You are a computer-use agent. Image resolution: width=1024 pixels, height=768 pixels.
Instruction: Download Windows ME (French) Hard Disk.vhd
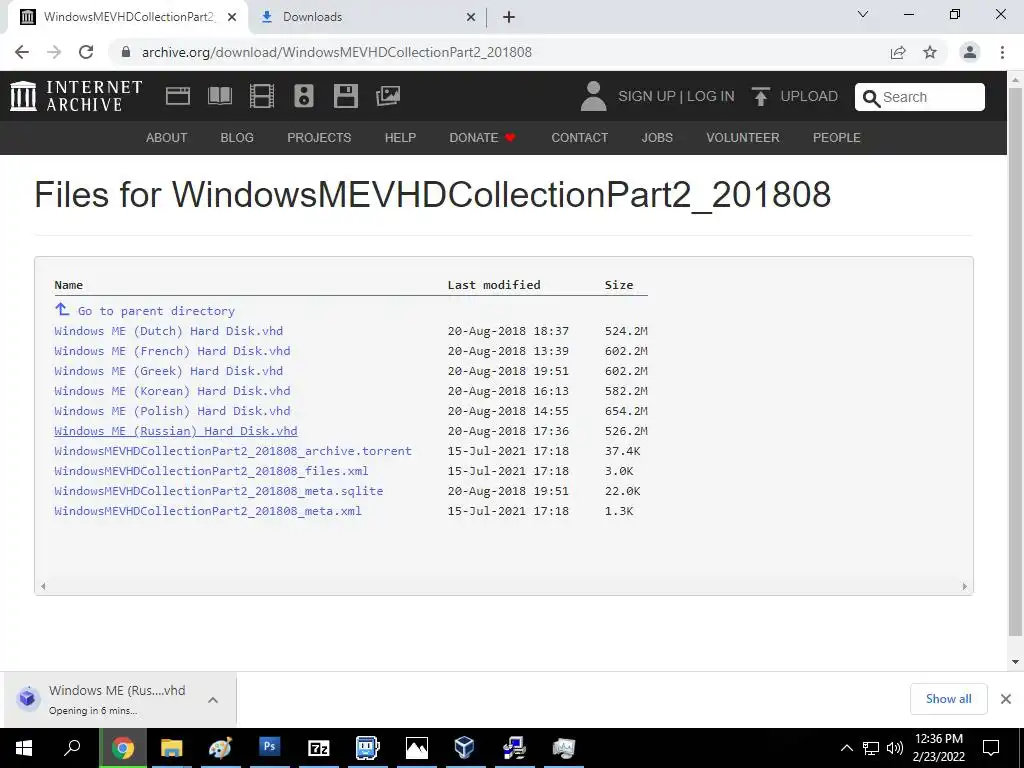172,351
